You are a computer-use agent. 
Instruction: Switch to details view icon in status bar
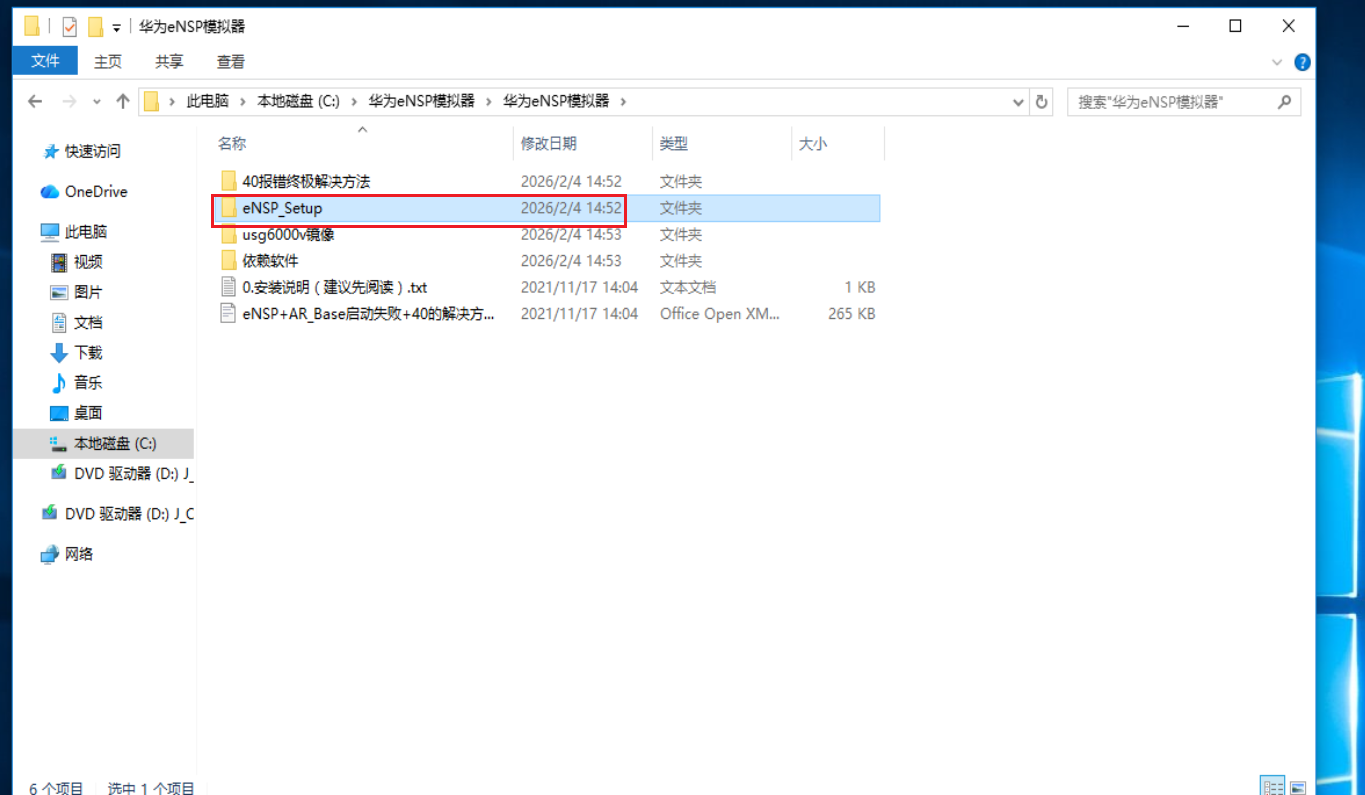pyautogui.click(x=1272, y=788)
